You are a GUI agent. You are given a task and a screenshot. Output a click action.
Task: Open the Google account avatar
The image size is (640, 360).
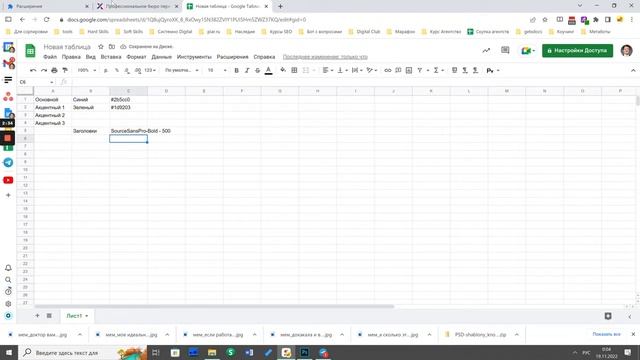coord(627,51)
